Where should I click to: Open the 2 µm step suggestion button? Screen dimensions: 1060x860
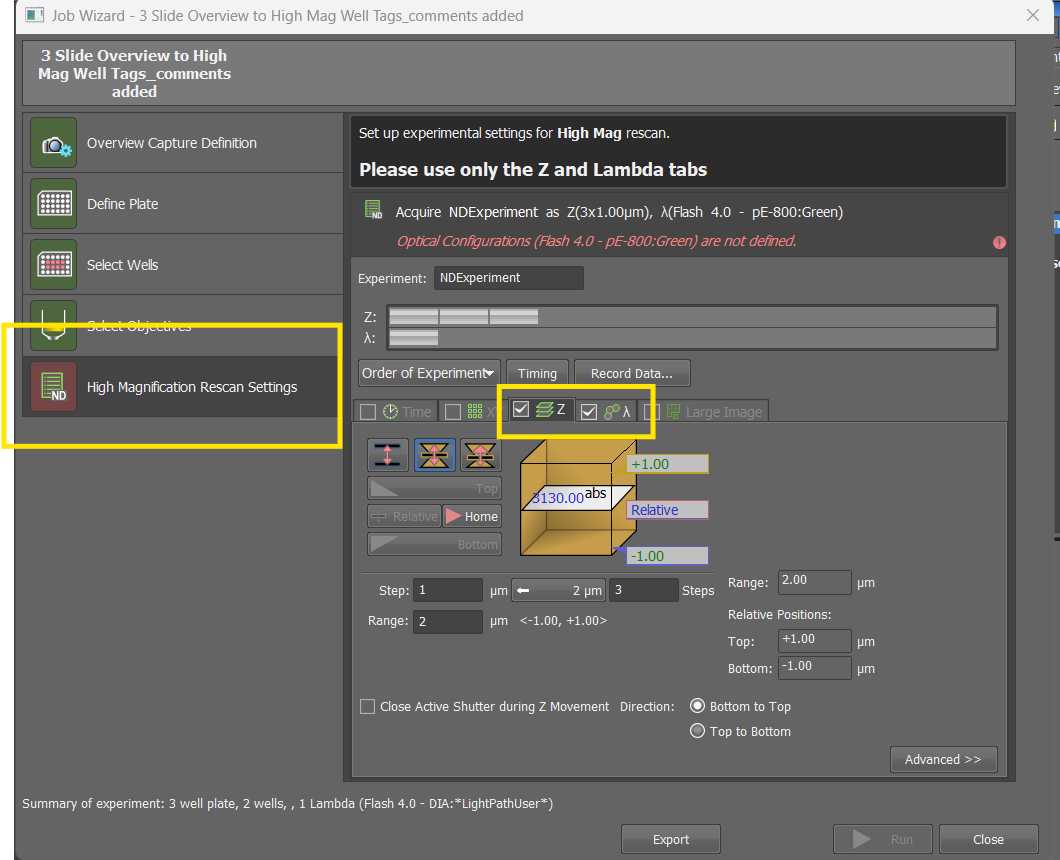click(559, 591)
